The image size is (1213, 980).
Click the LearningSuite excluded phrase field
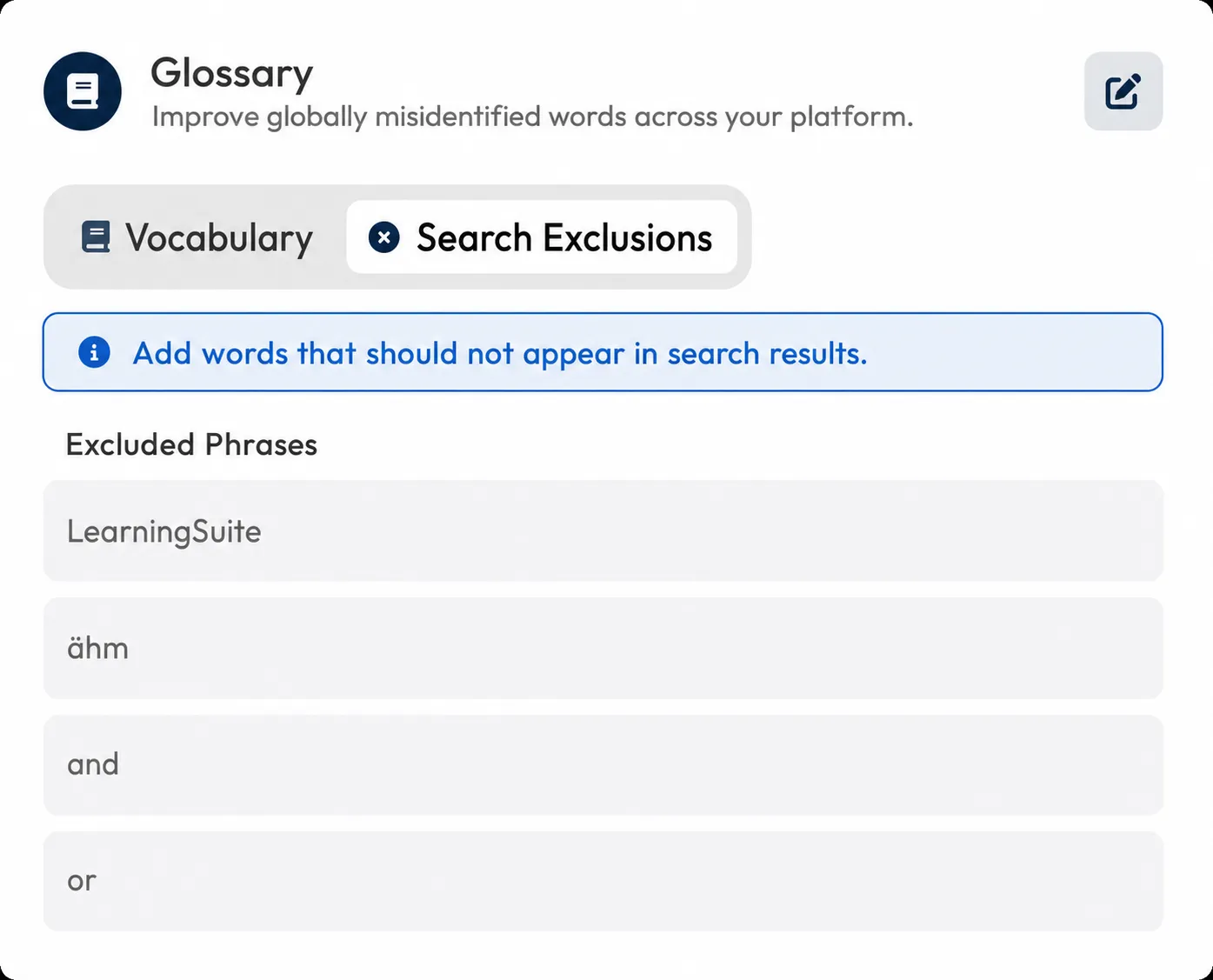(x=603, y=530)
